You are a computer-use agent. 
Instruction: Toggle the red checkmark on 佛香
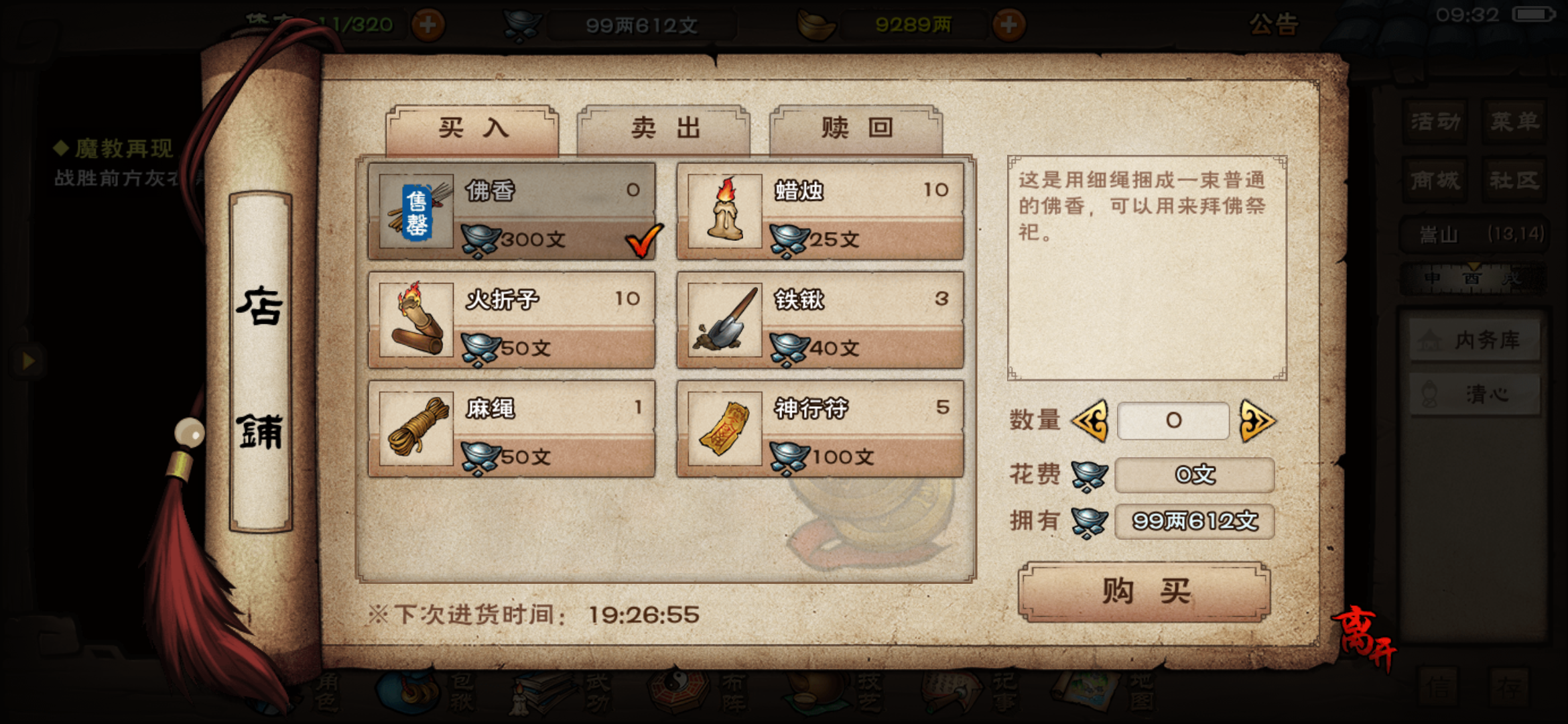tap(643, 240)
